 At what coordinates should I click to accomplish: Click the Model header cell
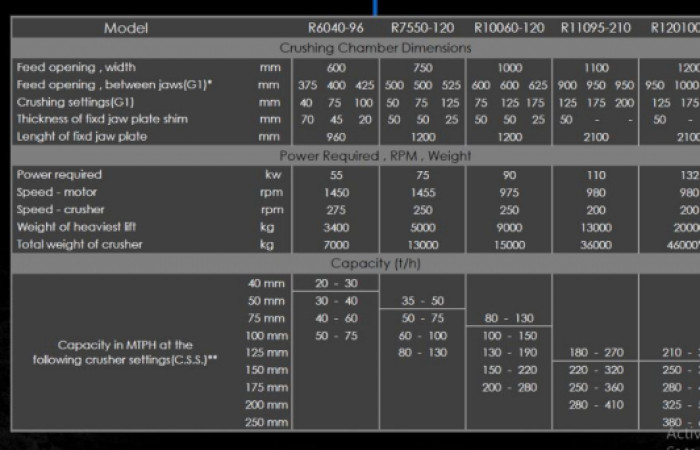pos(125,28)
